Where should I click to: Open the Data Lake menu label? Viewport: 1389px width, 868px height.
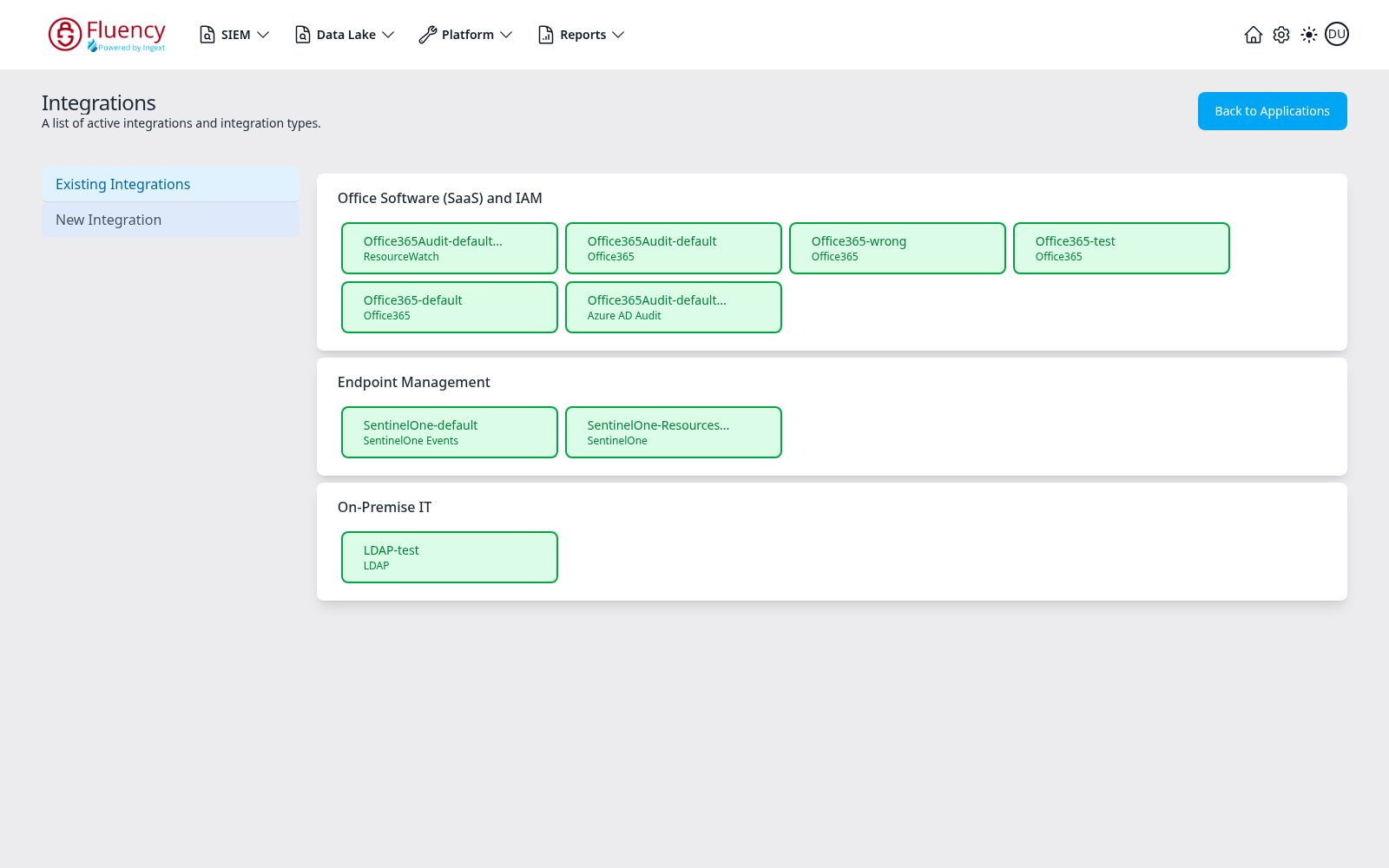pyautogui.click(x=346, y=35)
